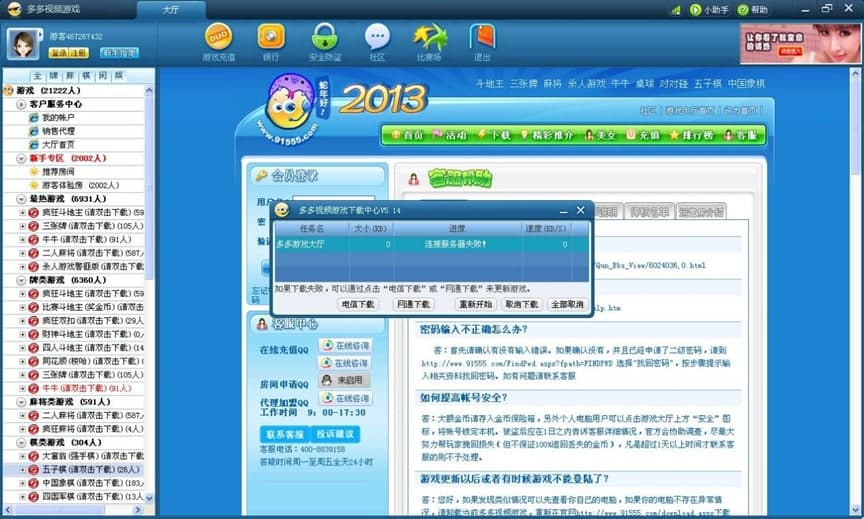Click the game list vertical scrollbar

pos(149,293)
